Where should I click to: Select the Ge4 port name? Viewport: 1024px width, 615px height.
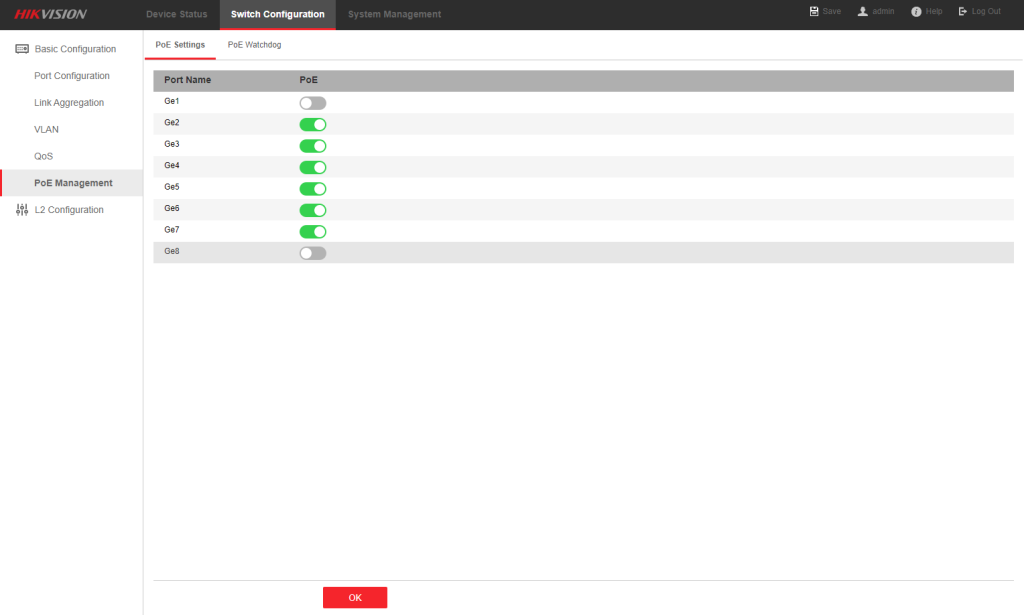(172, 166)
